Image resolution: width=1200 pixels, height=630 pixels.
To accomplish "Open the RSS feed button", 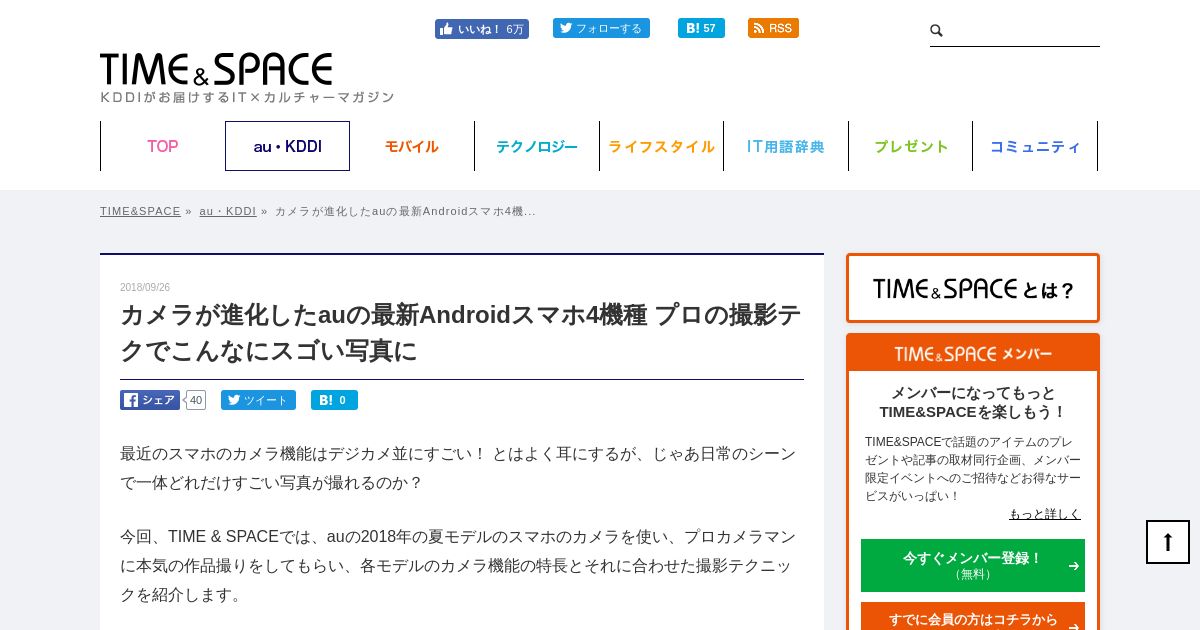I will 773,28.
